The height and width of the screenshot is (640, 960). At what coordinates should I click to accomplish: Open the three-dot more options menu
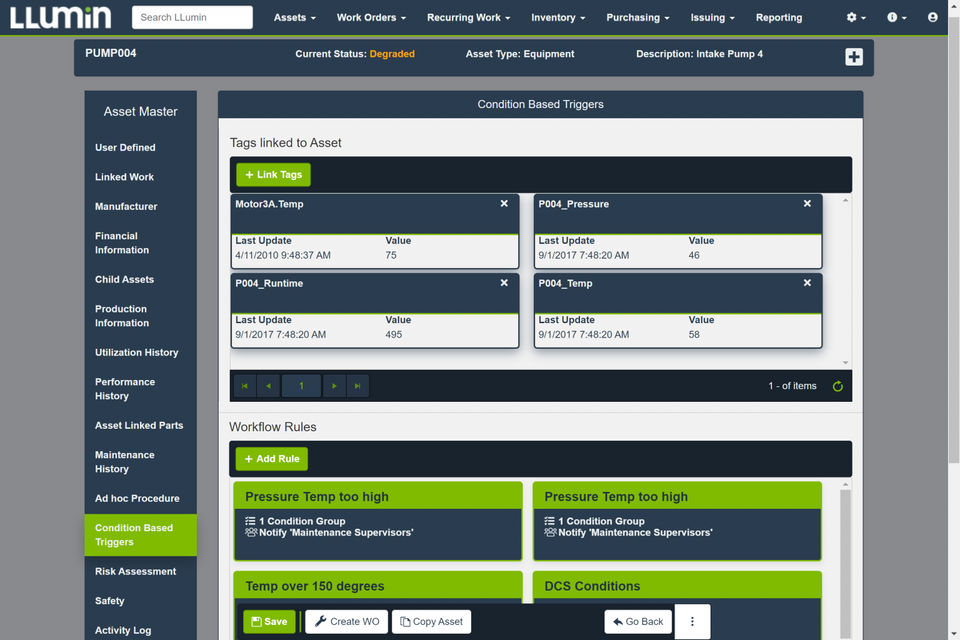click(x=692, y=622)
